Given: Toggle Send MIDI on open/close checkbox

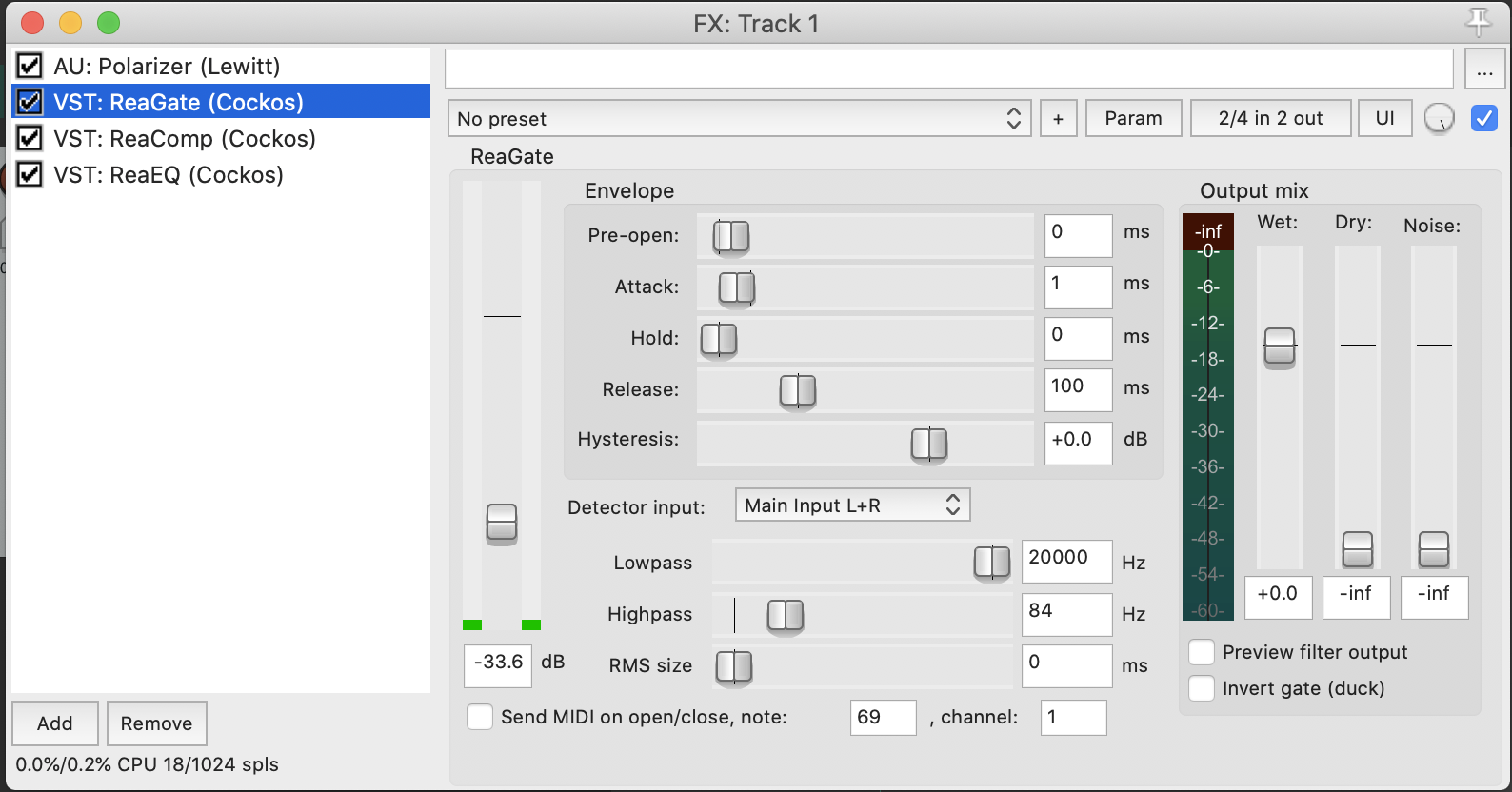Looking at the screenshot, I should (x=480, y=717).
